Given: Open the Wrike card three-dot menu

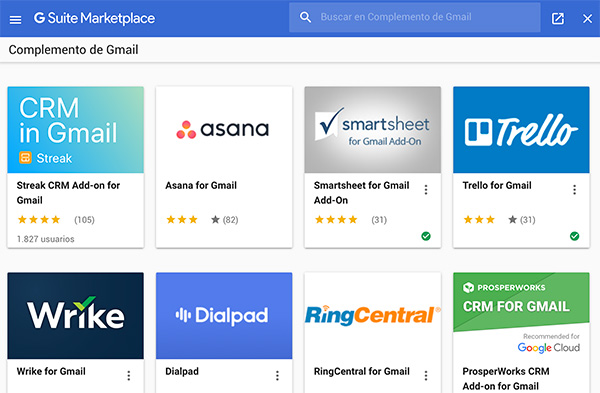Looking at the screenshot, I should (129, 376).
